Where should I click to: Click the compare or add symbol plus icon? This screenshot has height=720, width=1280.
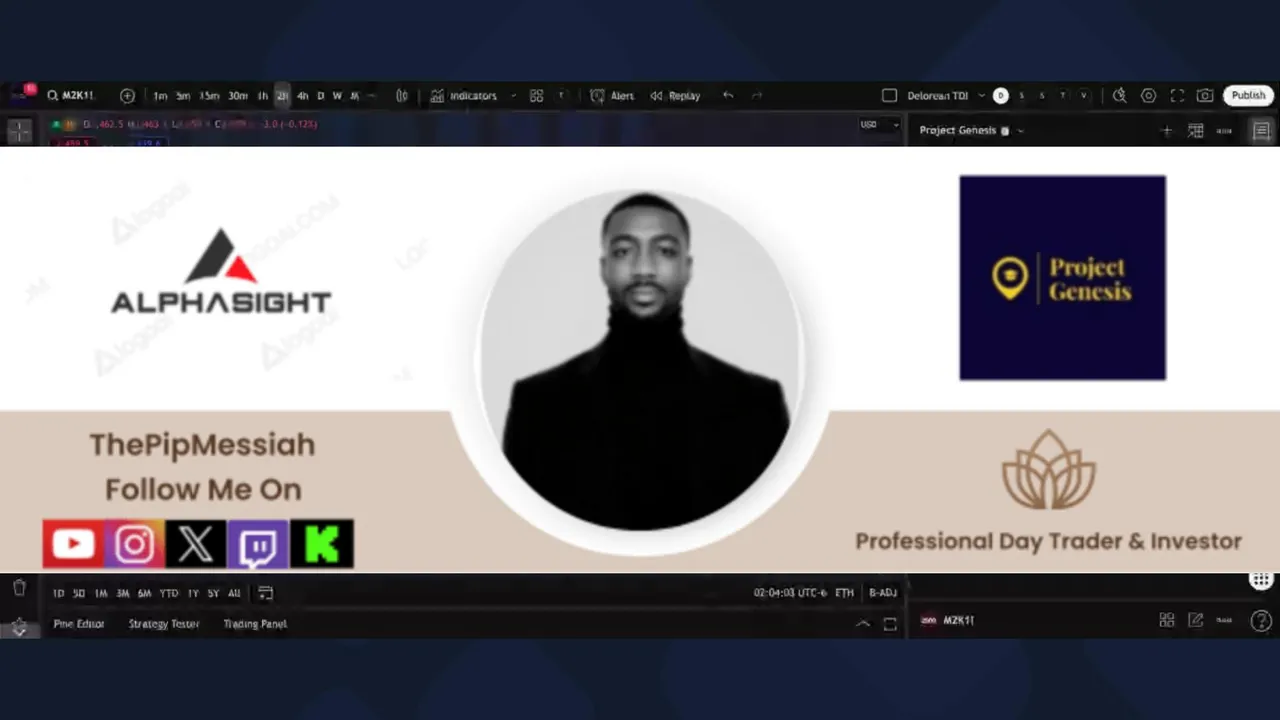[127, 96]
